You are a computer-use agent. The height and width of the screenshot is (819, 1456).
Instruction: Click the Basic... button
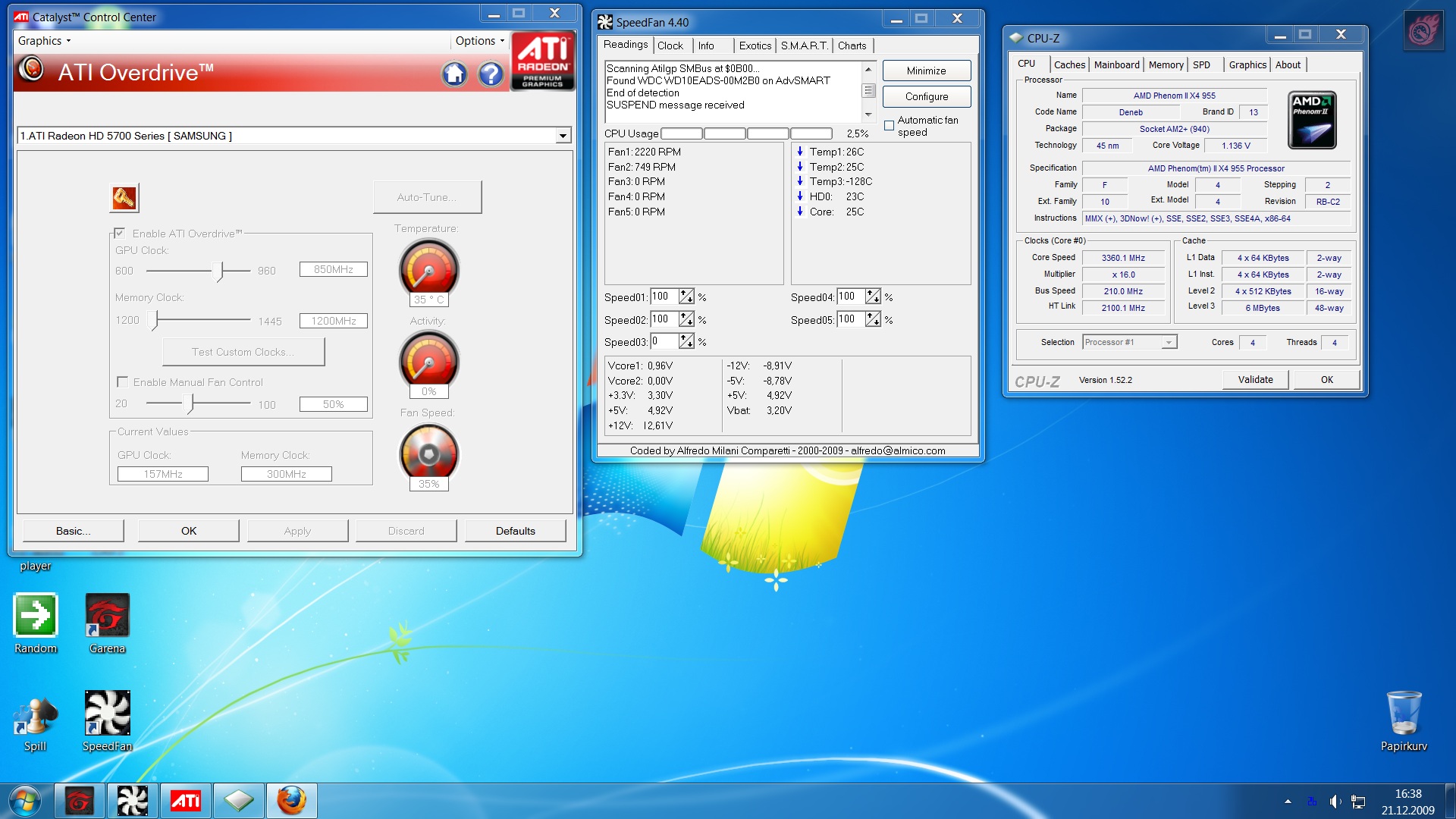[73, 531]
